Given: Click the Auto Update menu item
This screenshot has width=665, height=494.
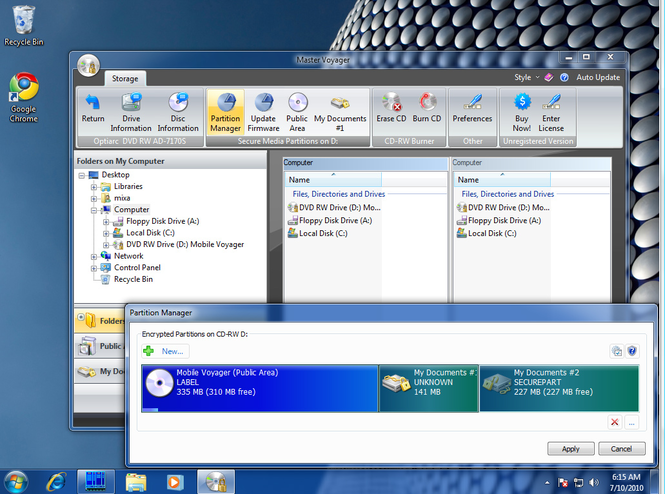Looking at the screenshot, I should click(598, 77).
